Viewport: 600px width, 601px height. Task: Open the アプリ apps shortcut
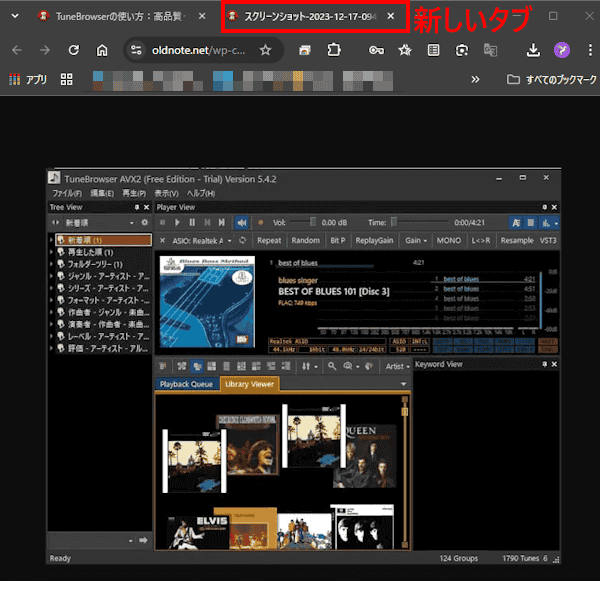pyautogui.click(x=28, y=80)
